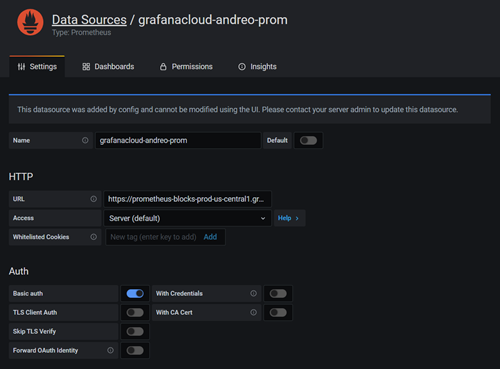Open the Settings tab
The width and height of the screenshot is (500, 369).
click(37, 67)
